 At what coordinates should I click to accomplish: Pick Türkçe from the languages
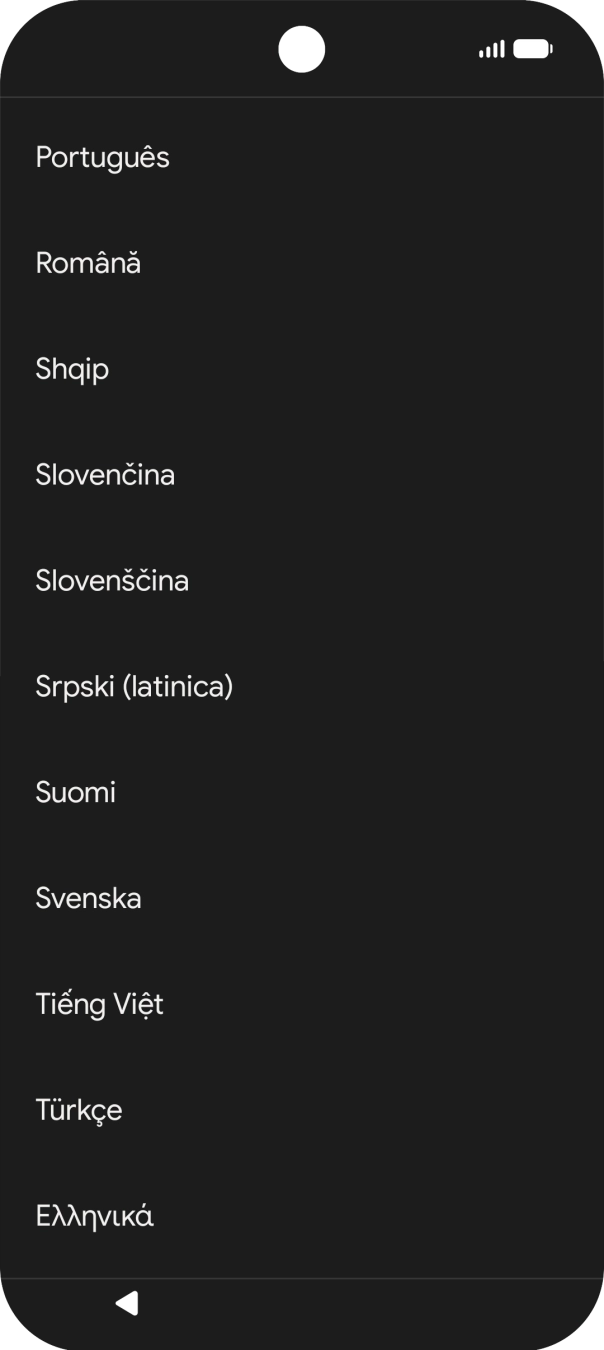(79, 1110)
